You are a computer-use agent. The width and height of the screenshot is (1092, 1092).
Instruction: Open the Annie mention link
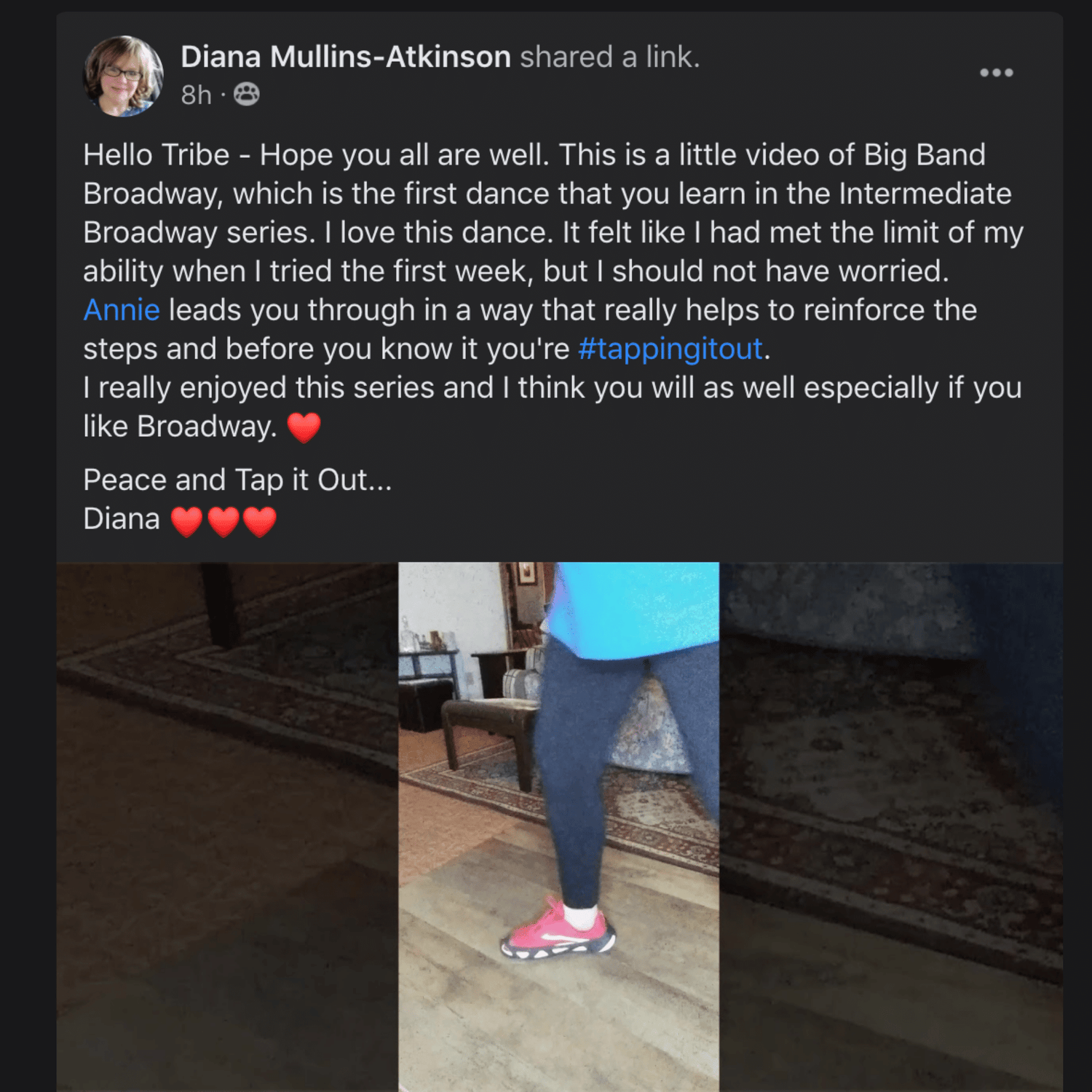(x=122, y=310)
